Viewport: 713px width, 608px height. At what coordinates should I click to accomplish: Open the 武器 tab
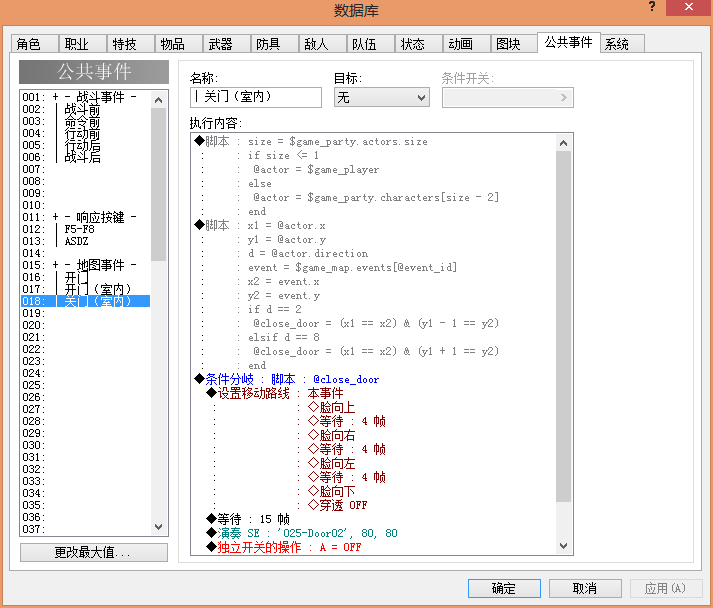pyautogui.click(x=227, y=44)
